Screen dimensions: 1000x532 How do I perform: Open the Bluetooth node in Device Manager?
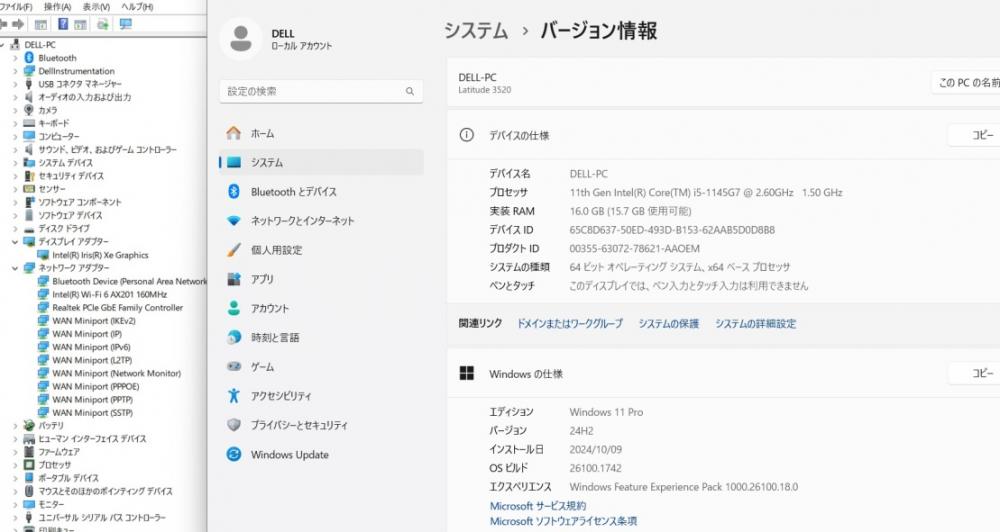point(57,58)
